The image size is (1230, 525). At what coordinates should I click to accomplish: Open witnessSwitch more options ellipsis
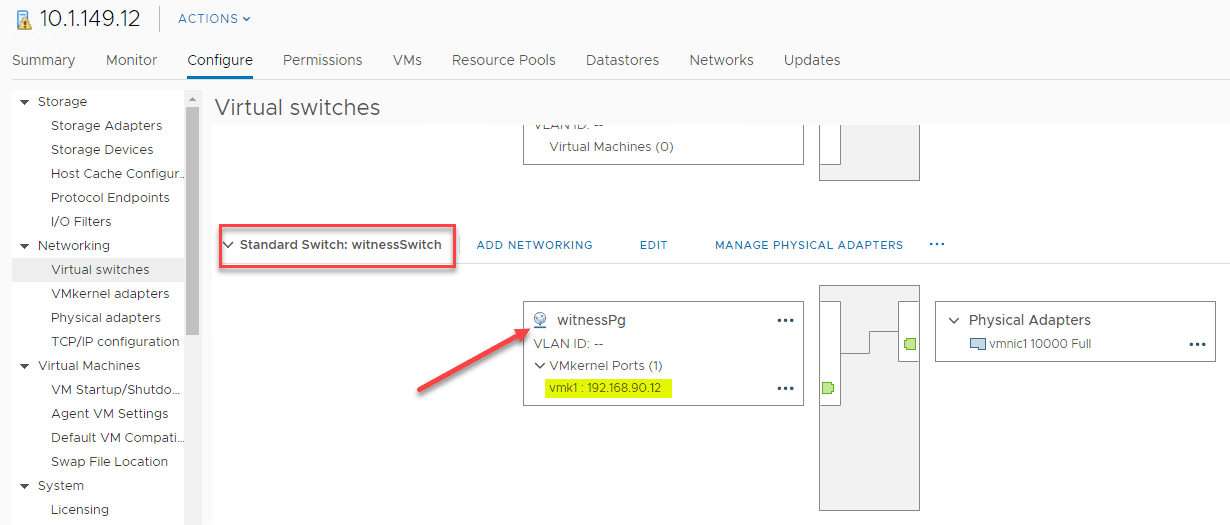click(x=937, y=244)
